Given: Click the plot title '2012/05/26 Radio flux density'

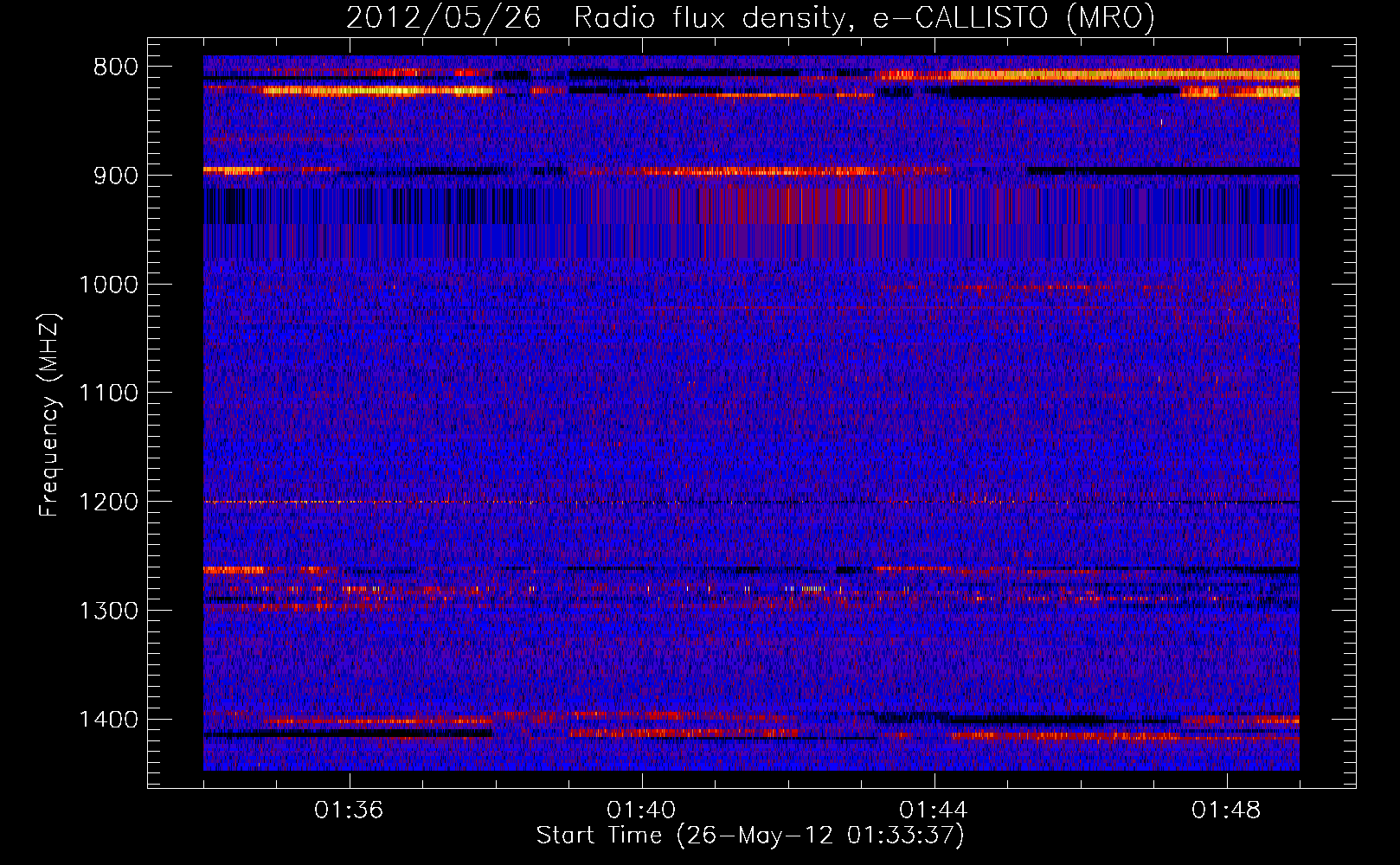Looking at the screenshot, I should (x=750, y=17).
